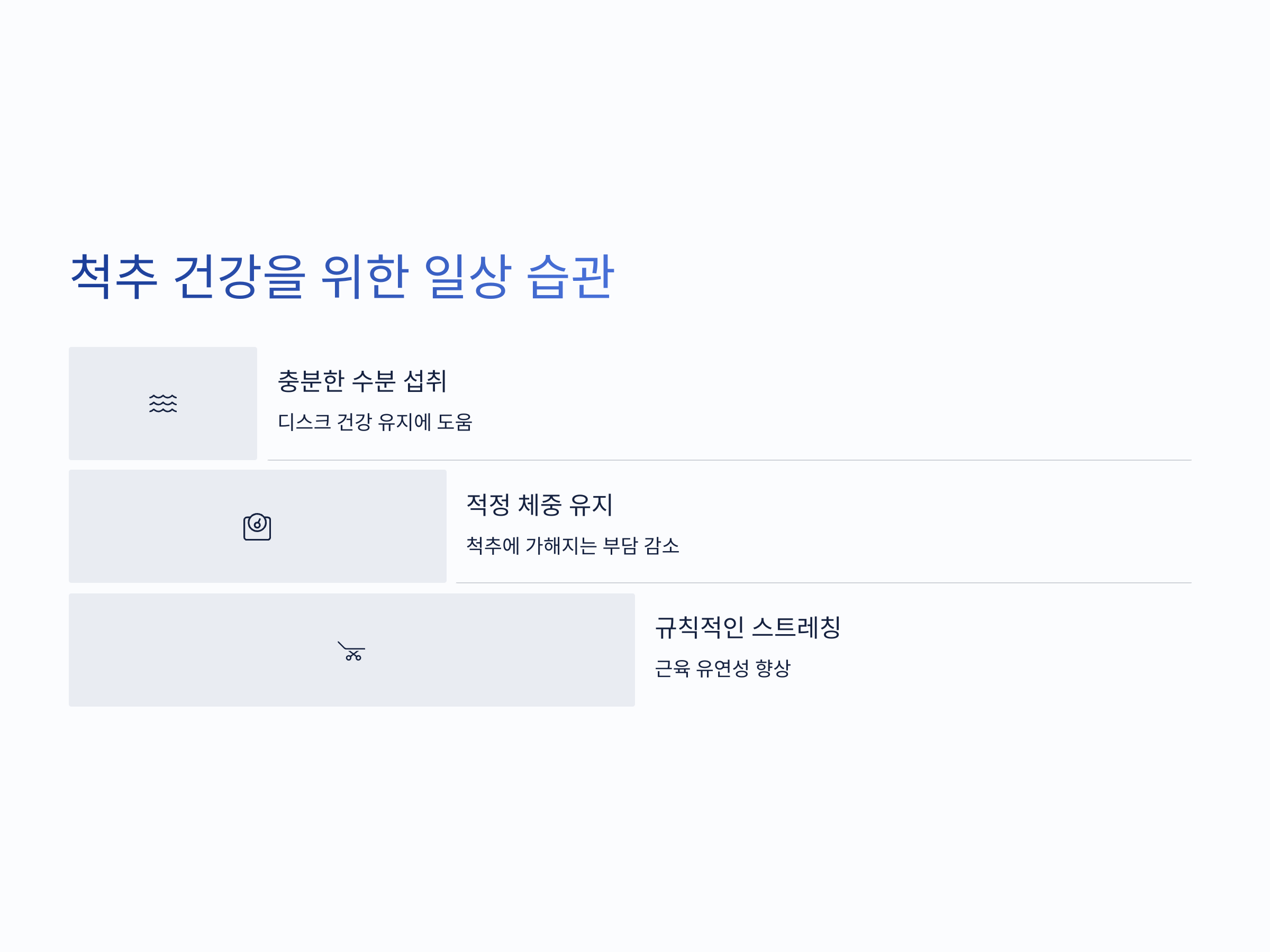Click the stretching cart-like icon
1270x952 pixels.
[351, 651]
